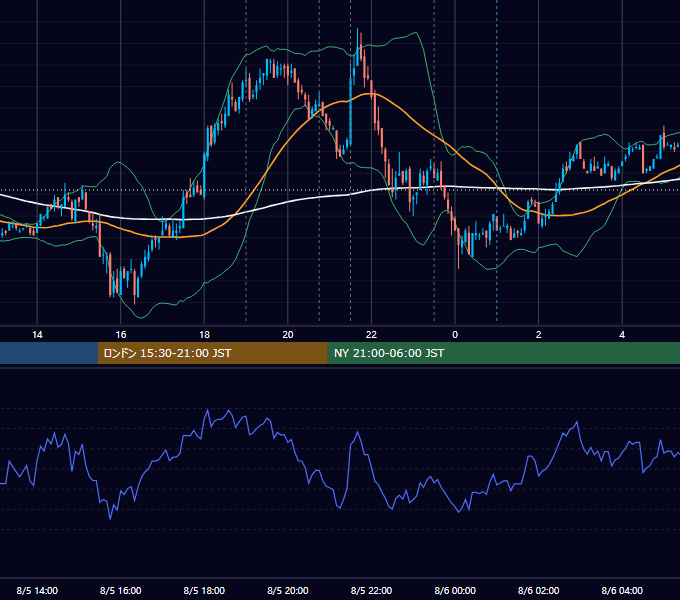Click the 8/5 20:00 date label

tap(288, 590)
